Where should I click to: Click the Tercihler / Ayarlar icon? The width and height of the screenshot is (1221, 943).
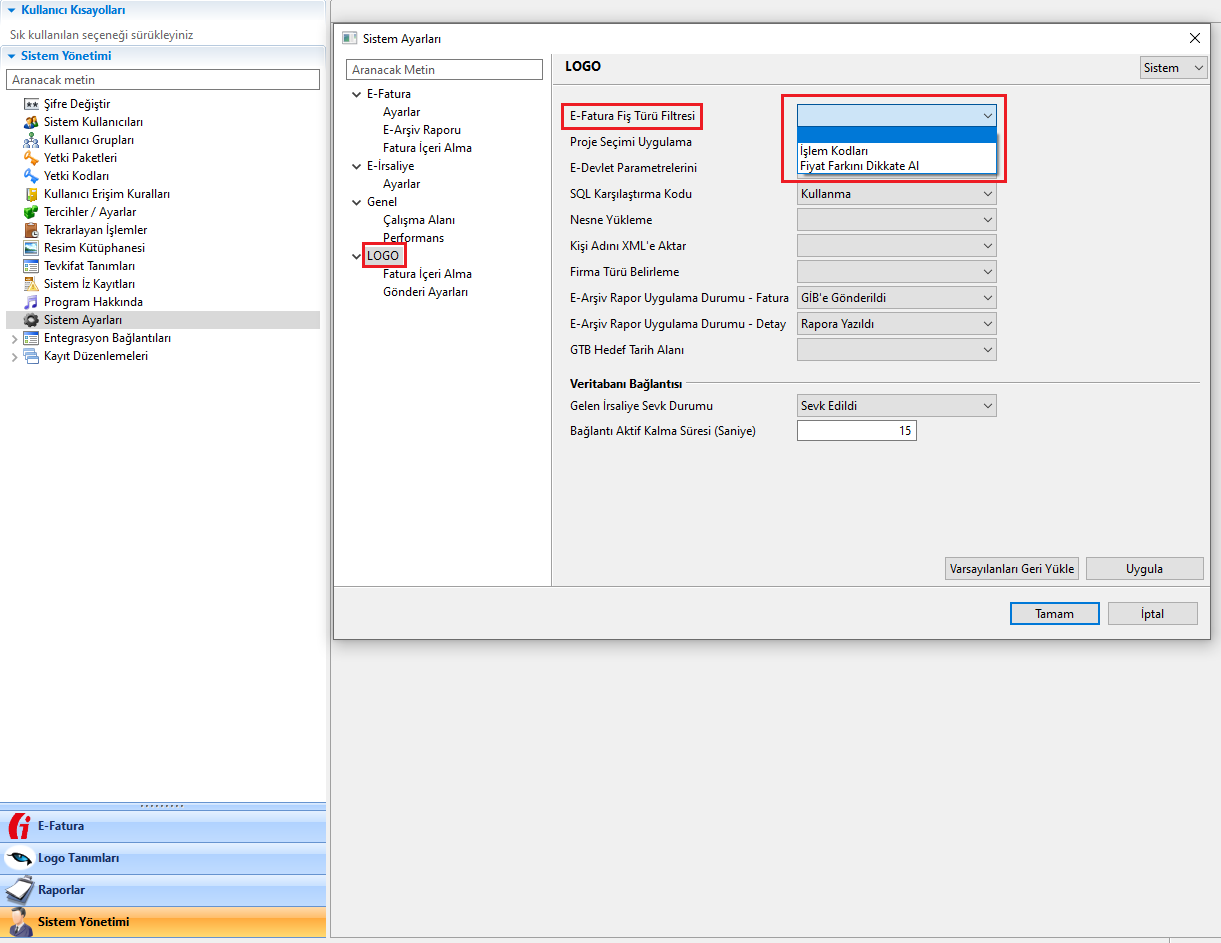pyautogui.click(x=31, y=212)
